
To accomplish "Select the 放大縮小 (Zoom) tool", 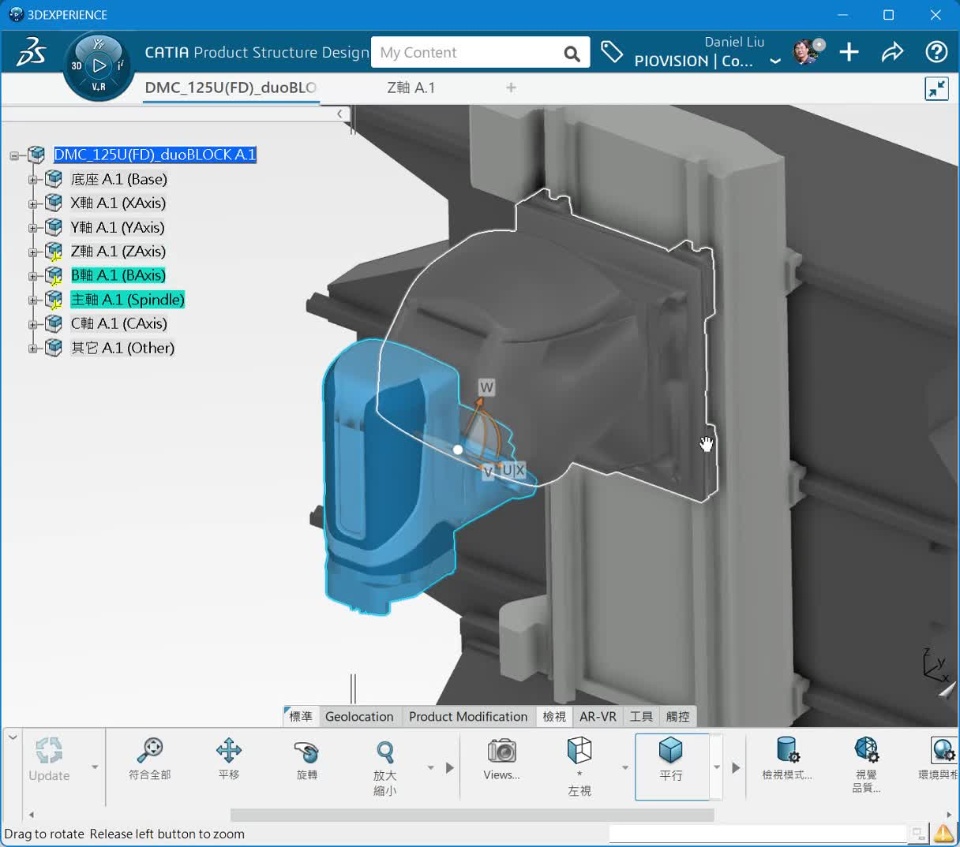I will pos(384,766).
